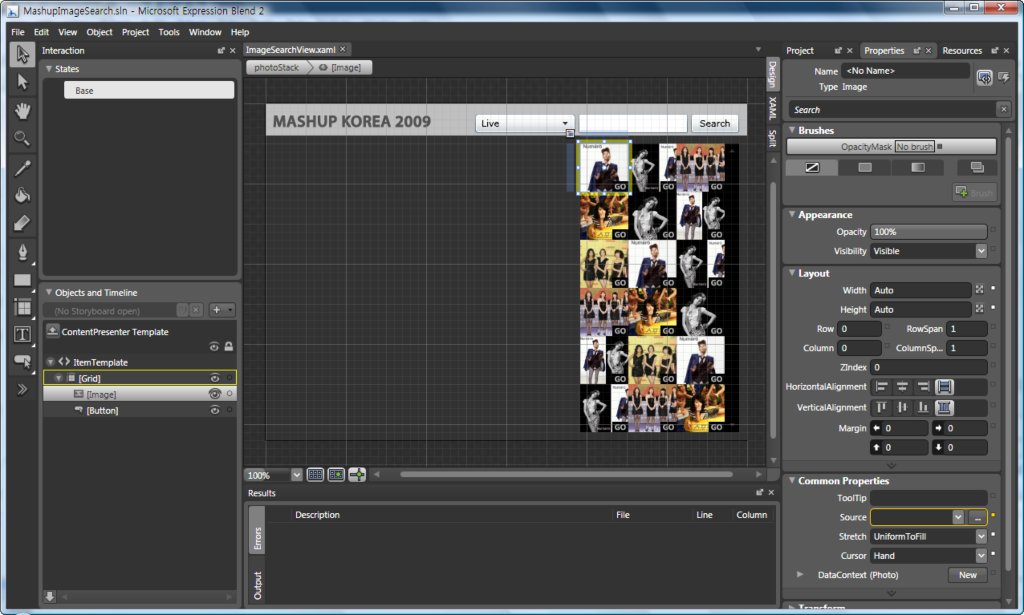Collapse the Brushes section

[x=792, y=130]
